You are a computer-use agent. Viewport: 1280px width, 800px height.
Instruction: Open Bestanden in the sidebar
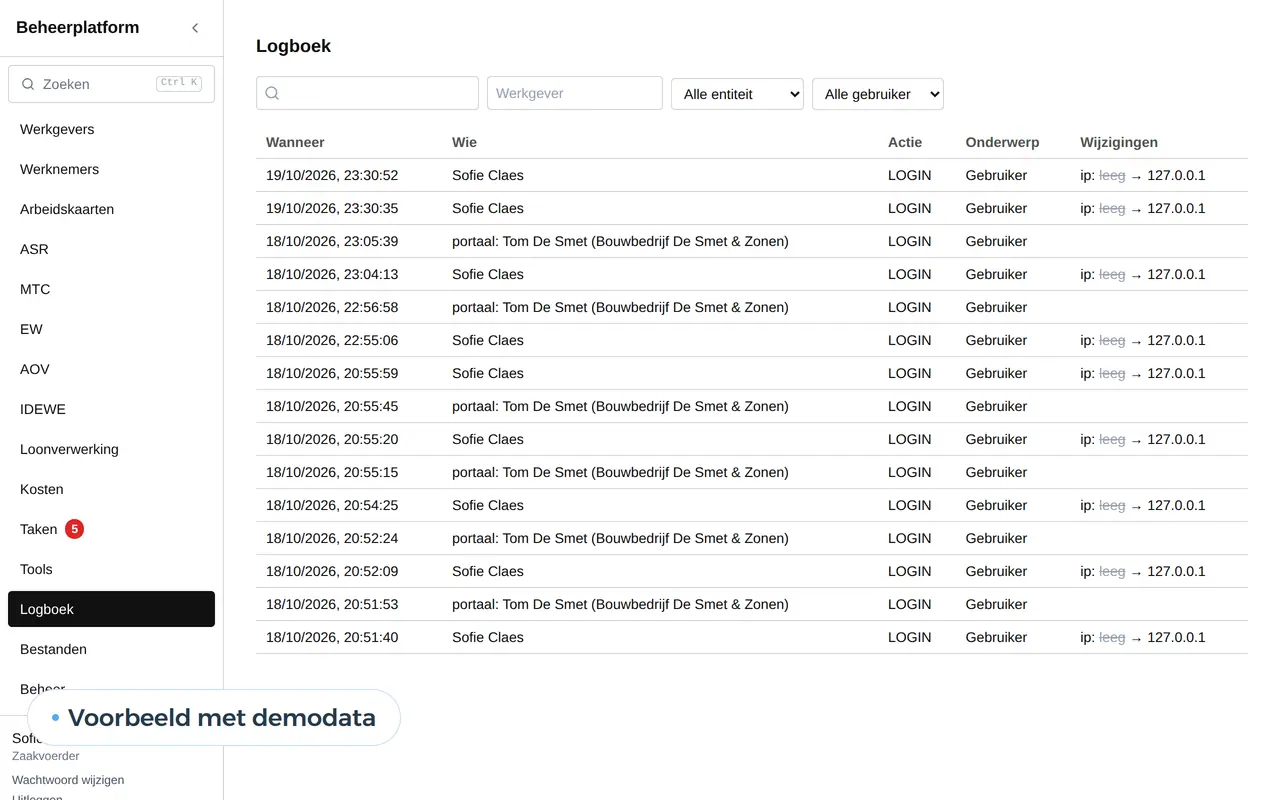111,649
